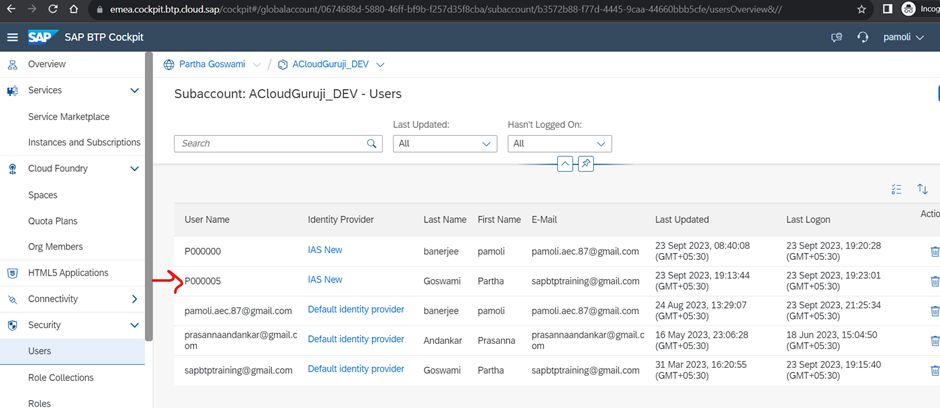940x408 pixels.
Task: Open table column settings icon
Action: [896, 189]
